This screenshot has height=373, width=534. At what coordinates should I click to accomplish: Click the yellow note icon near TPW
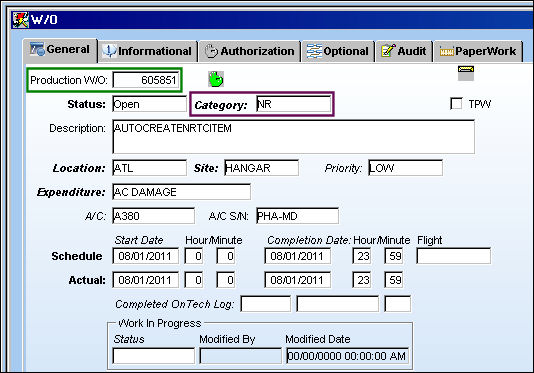pyautogui.click(x=466, y=73)
